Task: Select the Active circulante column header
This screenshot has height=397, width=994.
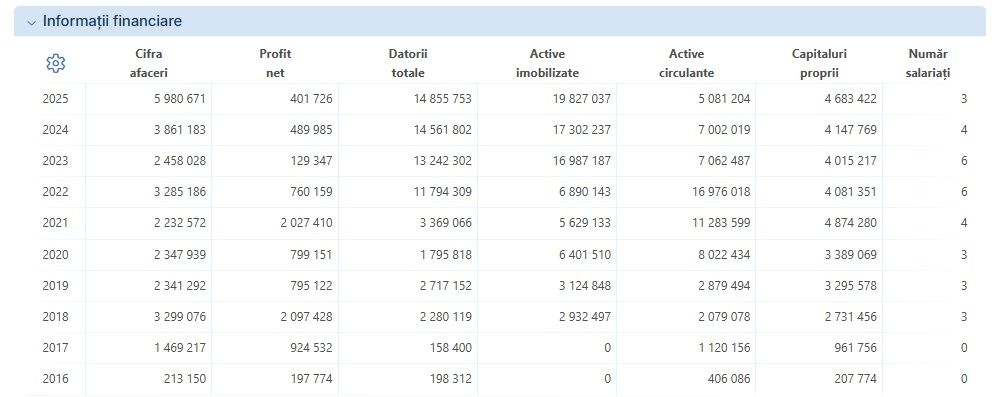Action: click(x=687, y=63)
